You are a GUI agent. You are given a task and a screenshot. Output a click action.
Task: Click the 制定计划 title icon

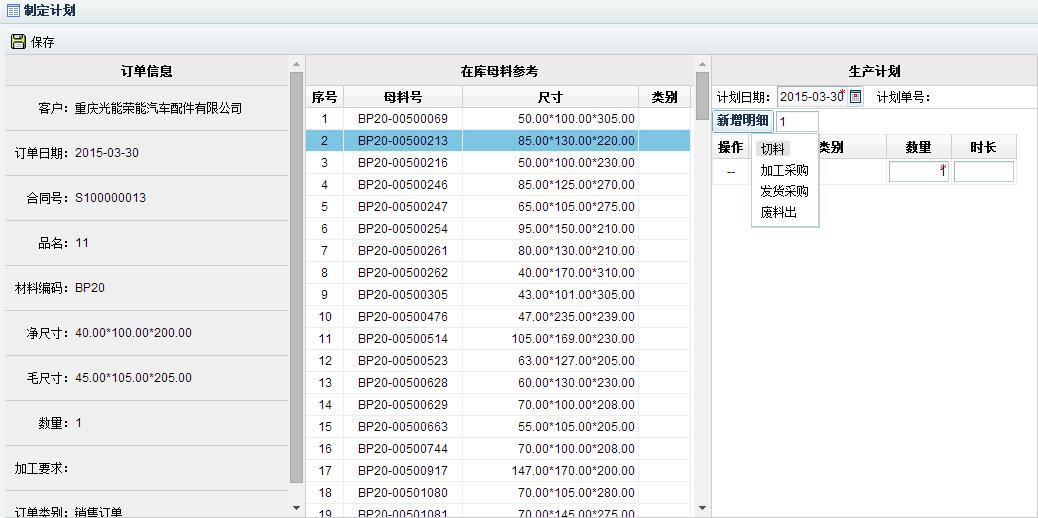click(13, 11)
